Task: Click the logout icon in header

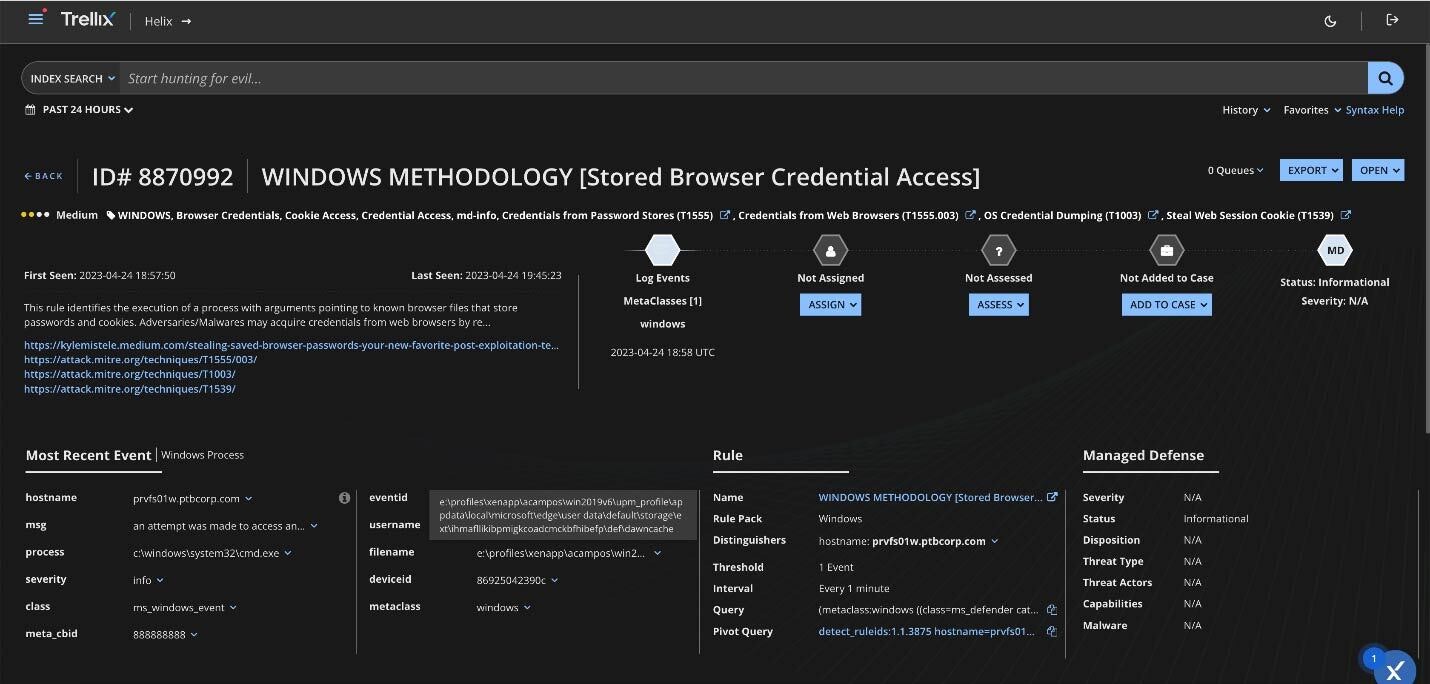Action: tap(1392, 20)
